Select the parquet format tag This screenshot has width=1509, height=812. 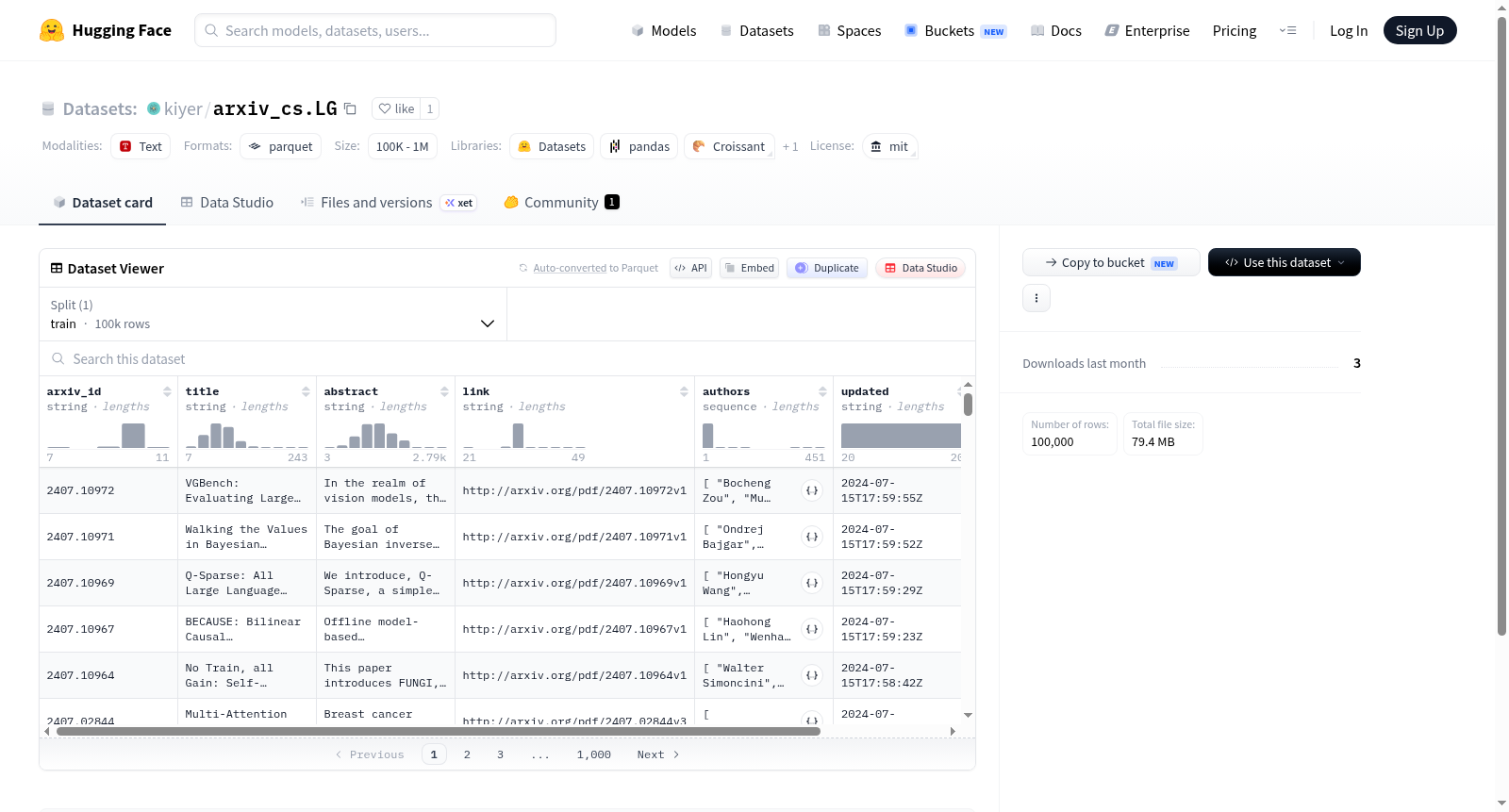[281, 146]
